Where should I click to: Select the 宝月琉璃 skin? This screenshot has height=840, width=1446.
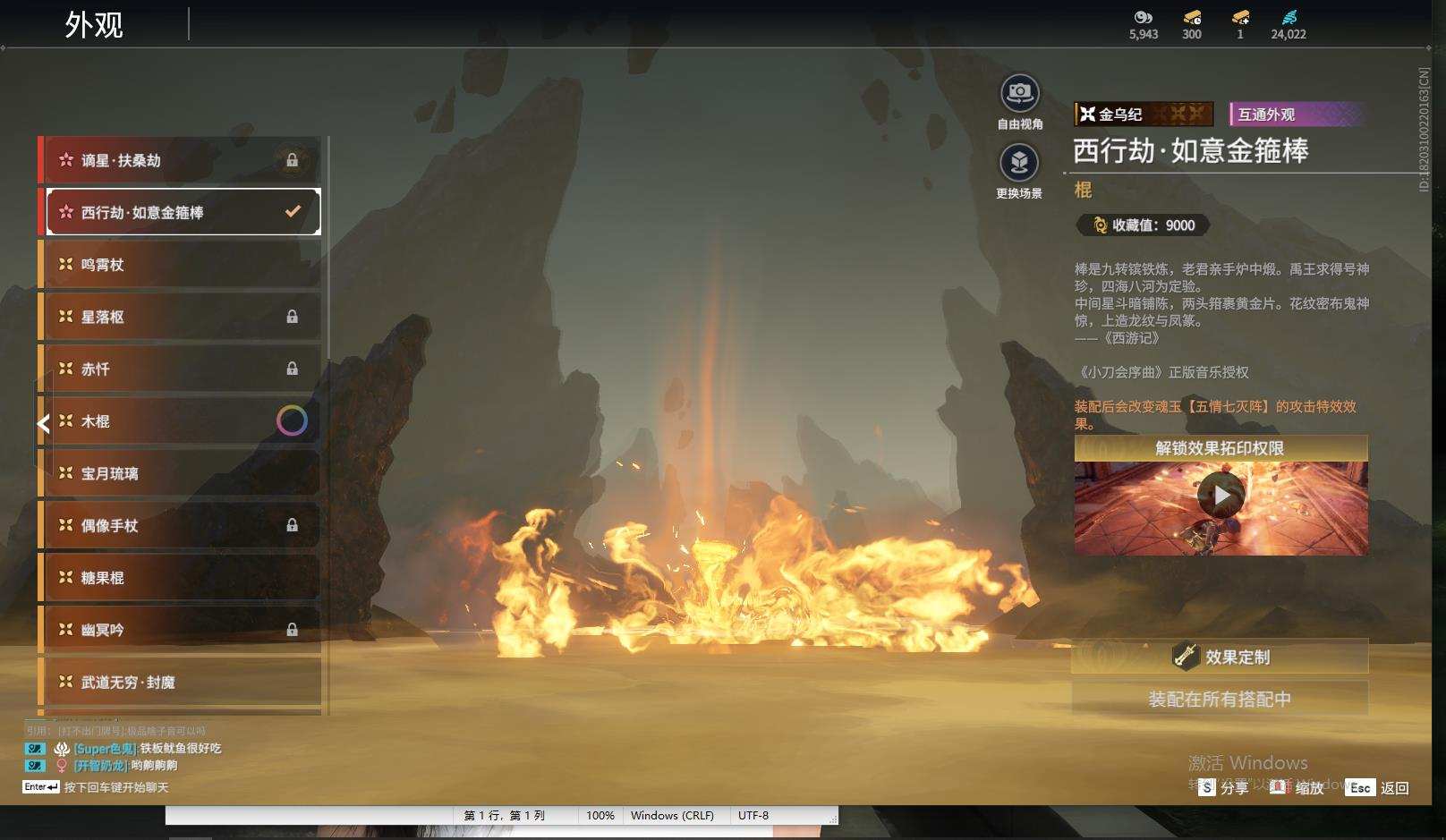pos(179,472)
